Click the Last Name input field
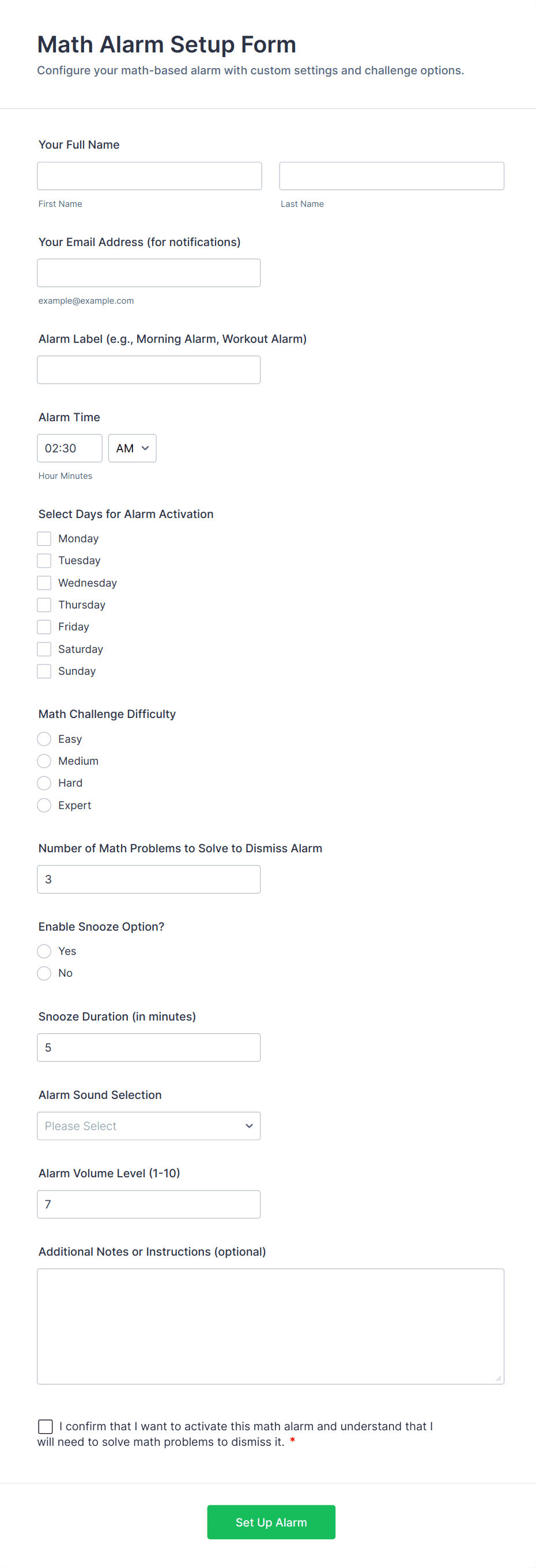This screenshot has height=1568, width=536. pyautogui.click(x=391, y=175)
